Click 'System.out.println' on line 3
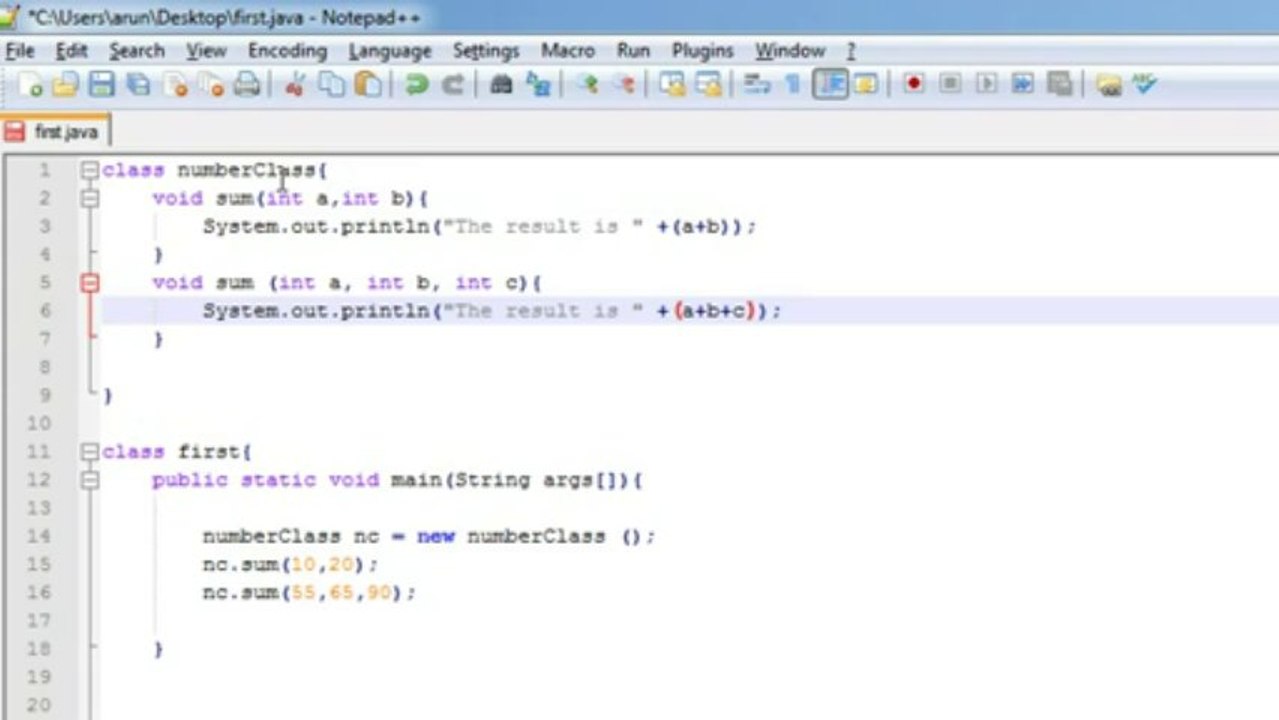Viewport: 1279px width, 720px height. pos(316,227)
